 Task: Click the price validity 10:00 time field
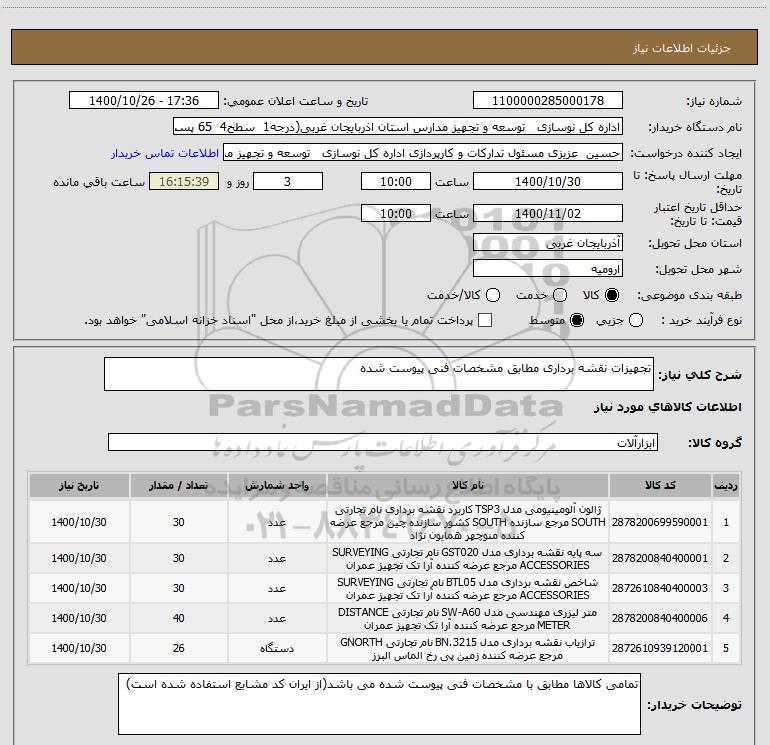(396, 214)
